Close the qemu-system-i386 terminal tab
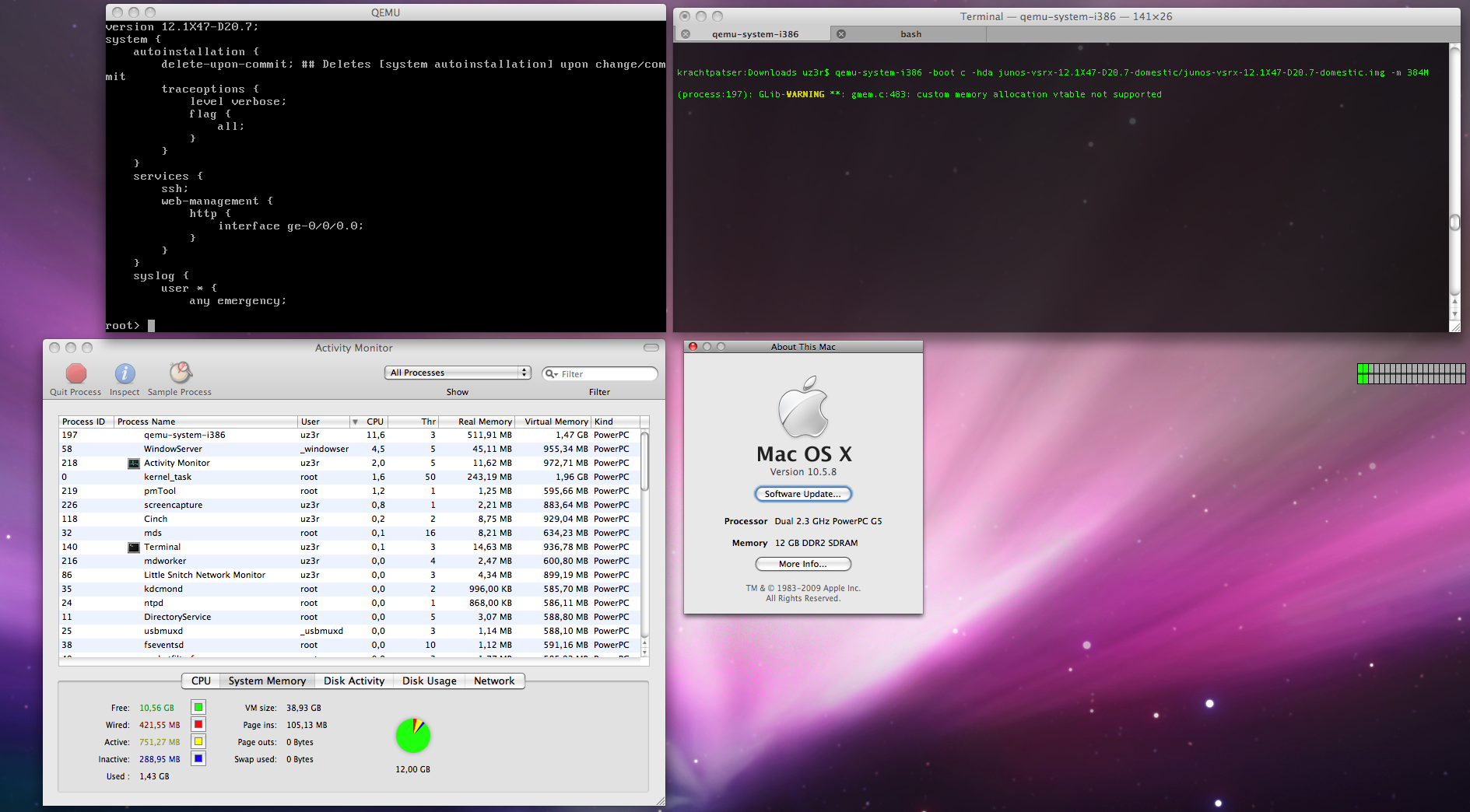Viewport: 1470px width, 812px height. 686,34
